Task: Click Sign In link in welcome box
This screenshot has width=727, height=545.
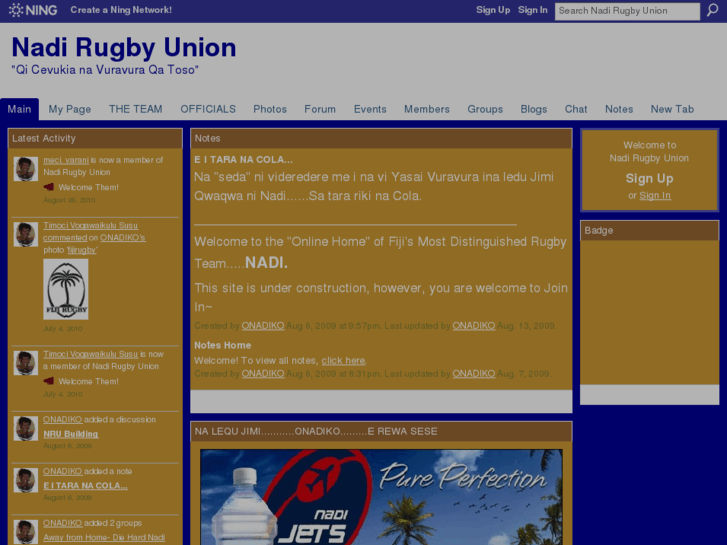Action: [655, 196]
